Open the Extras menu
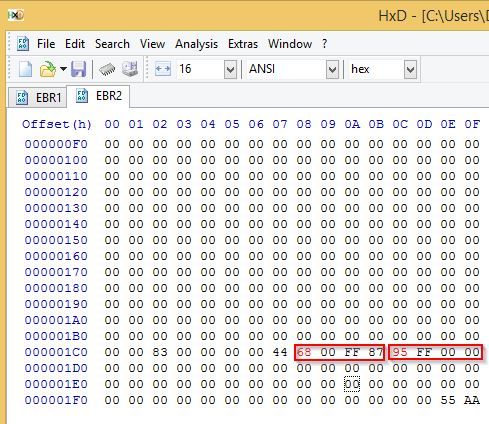Viewport: 489px width, 424px height. click(243, 44)
